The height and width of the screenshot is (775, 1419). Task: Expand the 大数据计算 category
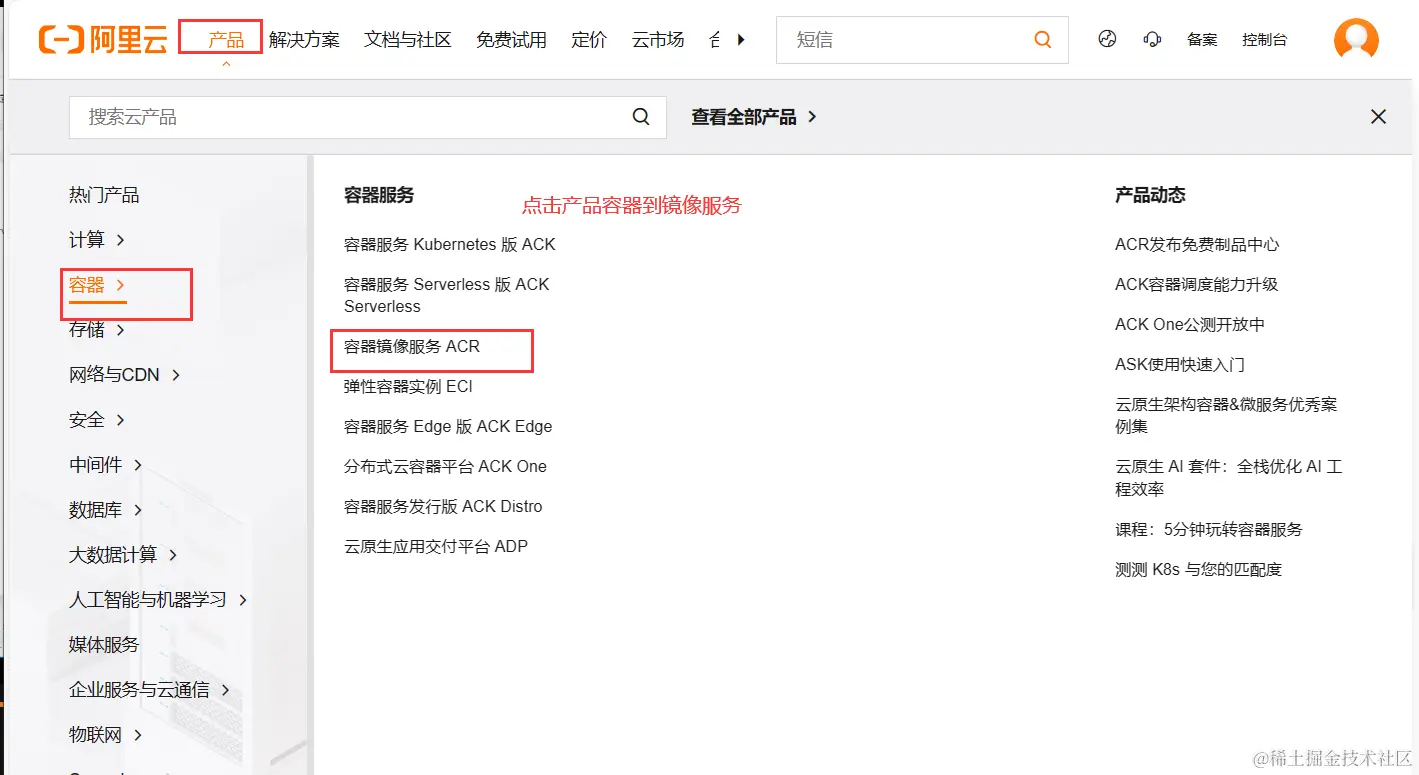pyautogui.click(x=124, y=555)
